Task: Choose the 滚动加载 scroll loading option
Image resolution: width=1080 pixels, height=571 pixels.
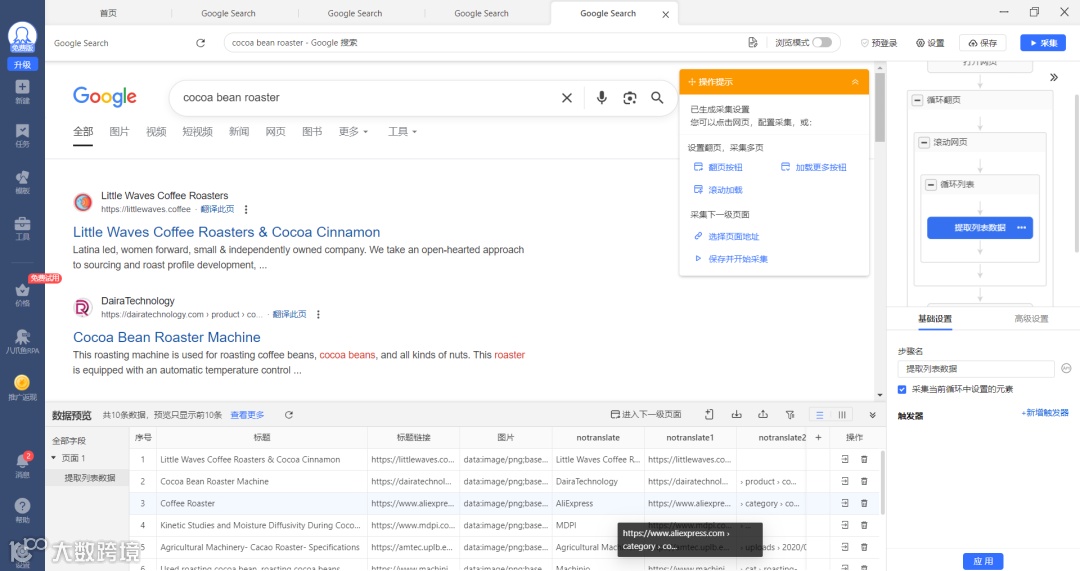Action: click(718, 190)
